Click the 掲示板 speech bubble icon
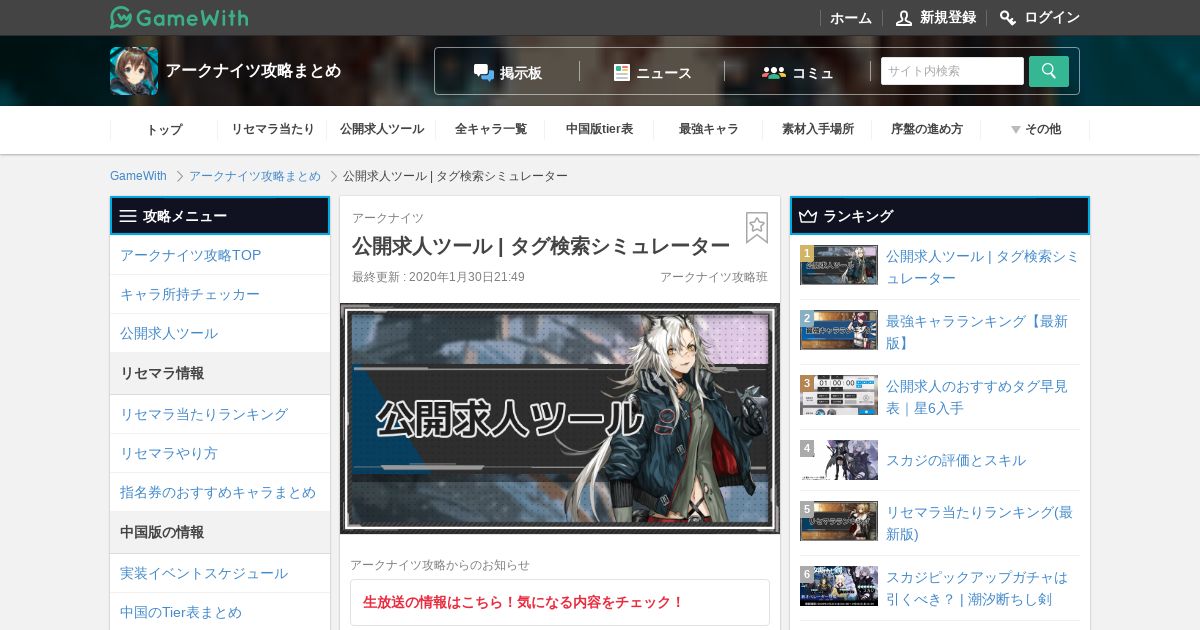1200x630 pixels. tap(484, 72)
